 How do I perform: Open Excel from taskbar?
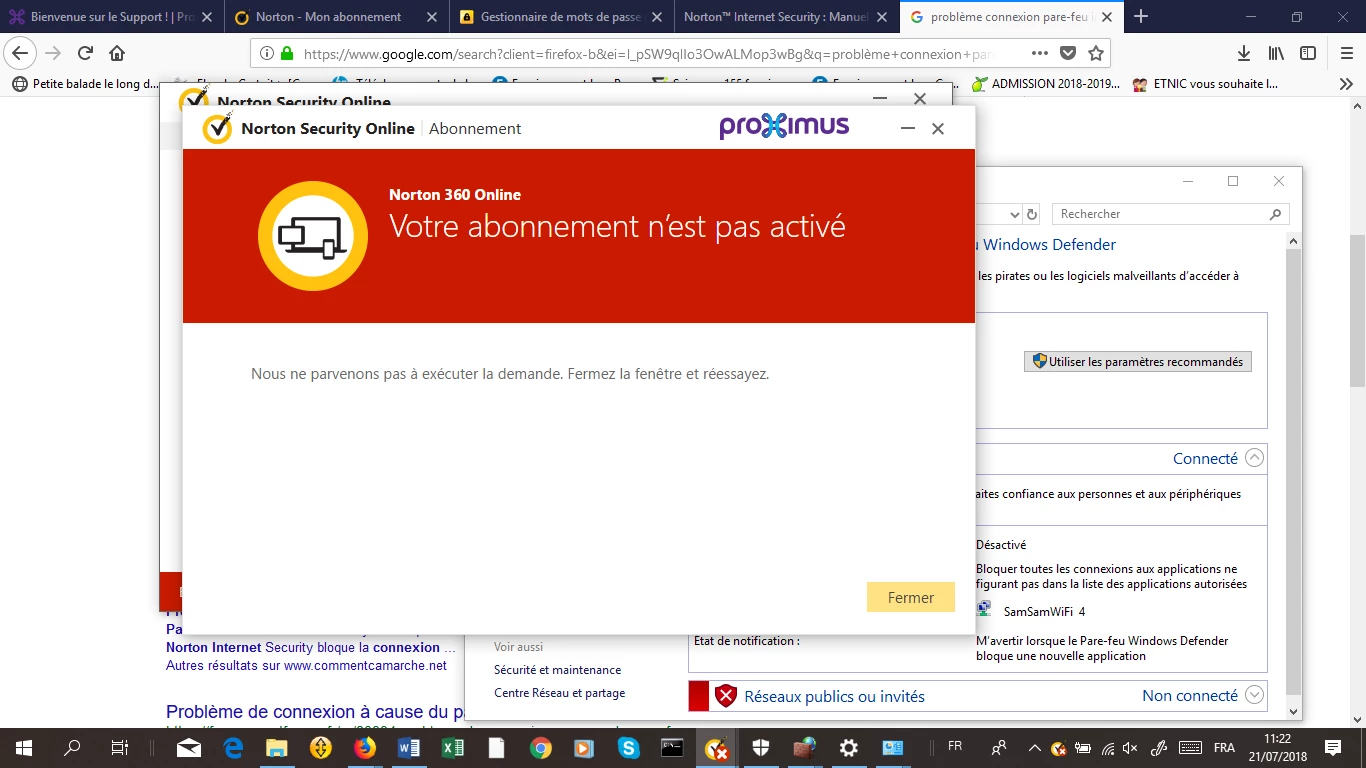tap(452, 748)
